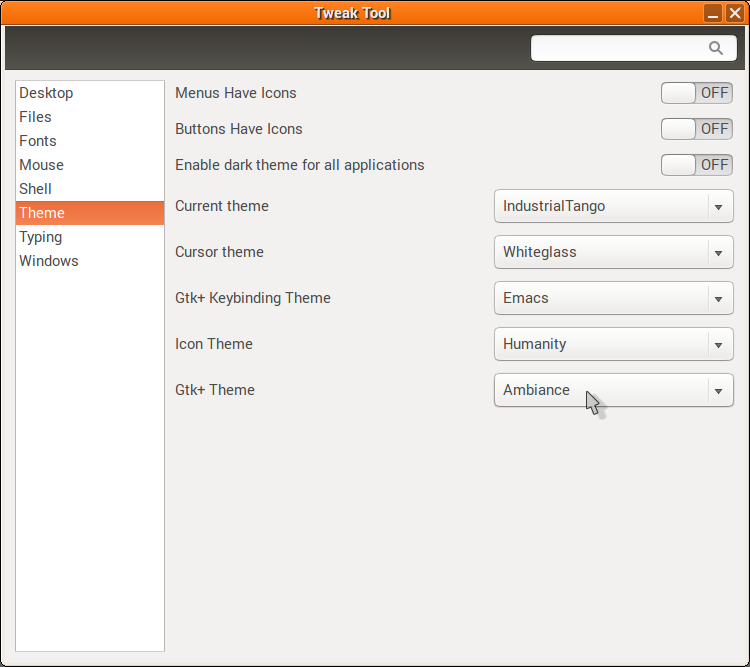The height and width of the screenshot is (667, 750).
Task: Enable Buttons Have Icons switch
Action: click(696, 129)
